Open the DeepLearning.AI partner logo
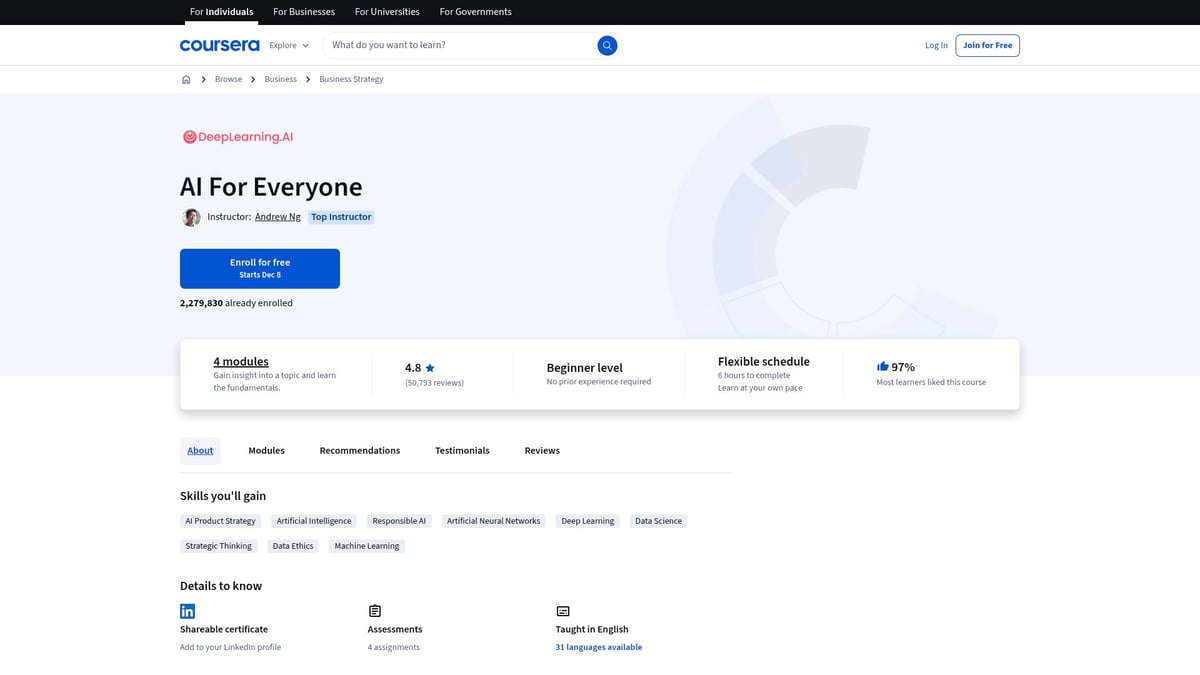This screenshot has height=675, width=1200. click(x=238, y=137)
